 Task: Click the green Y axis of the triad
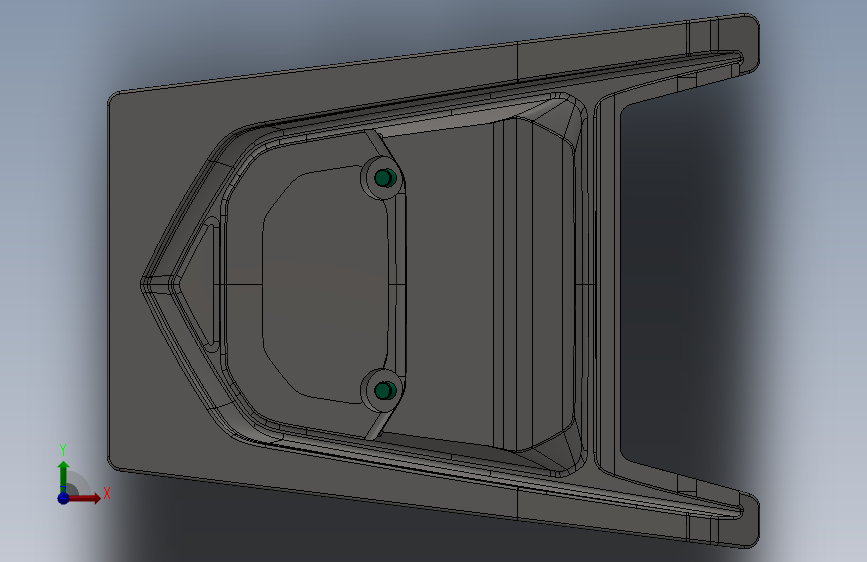pos(63,476)
